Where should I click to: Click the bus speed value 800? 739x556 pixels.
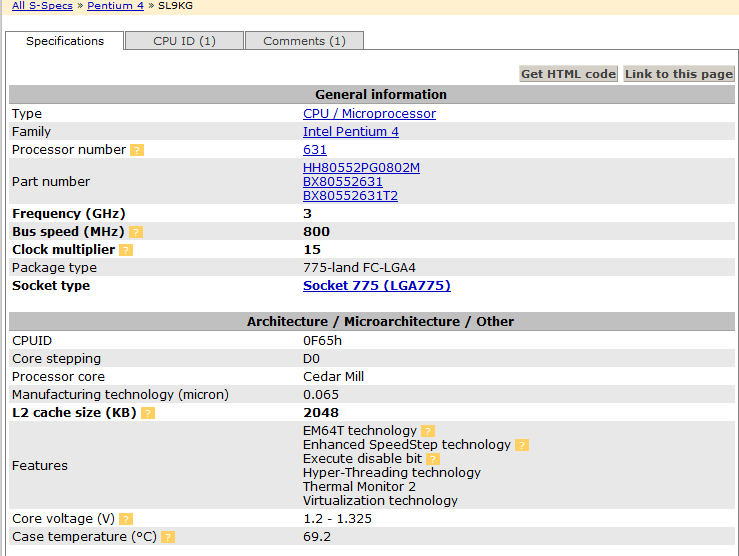(x=316, y=231)
